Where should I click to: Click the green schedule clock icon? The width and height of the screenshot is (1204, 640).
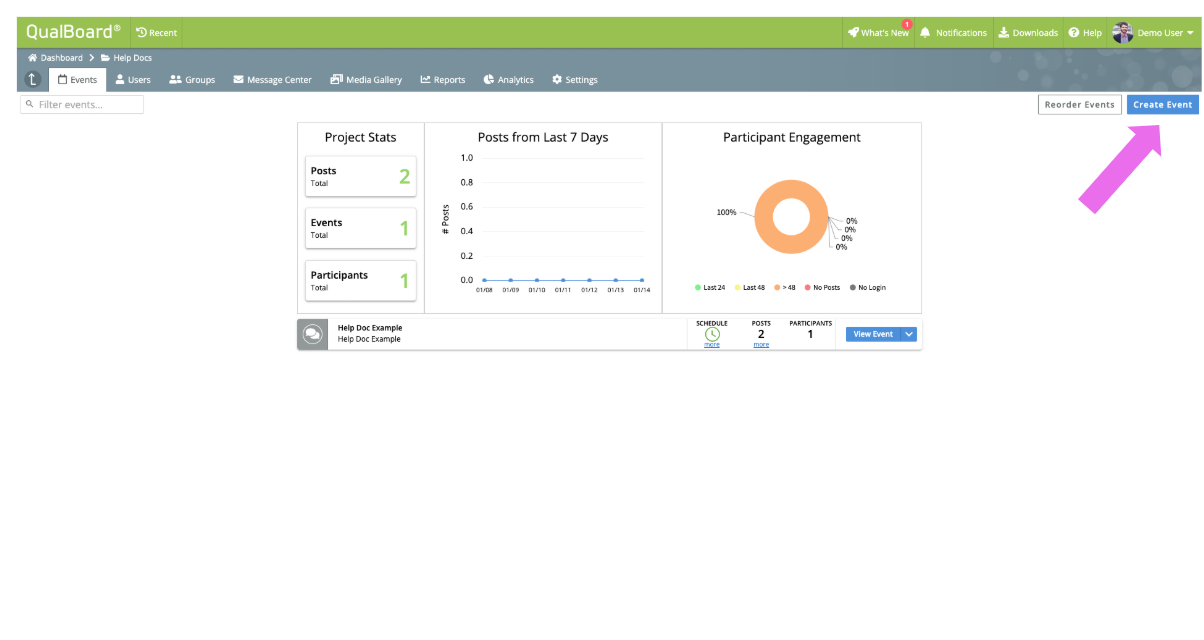click(712, 334)
